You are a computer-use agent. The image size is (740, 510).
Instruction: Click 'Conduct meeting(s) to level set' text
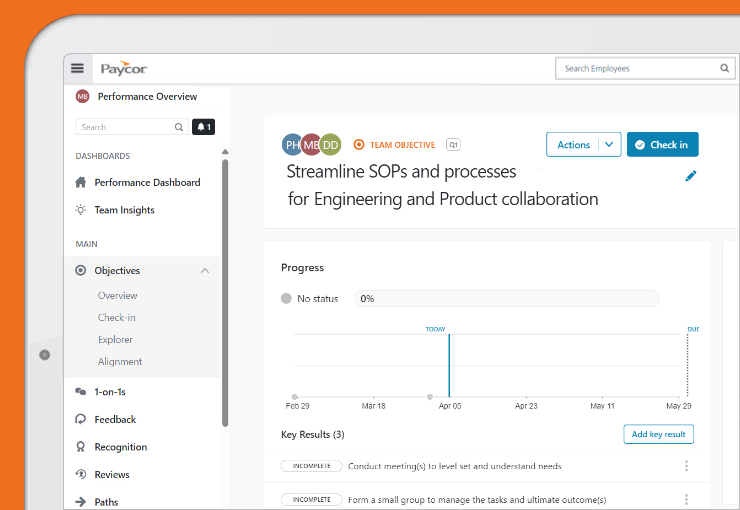(x=454, y=466)
